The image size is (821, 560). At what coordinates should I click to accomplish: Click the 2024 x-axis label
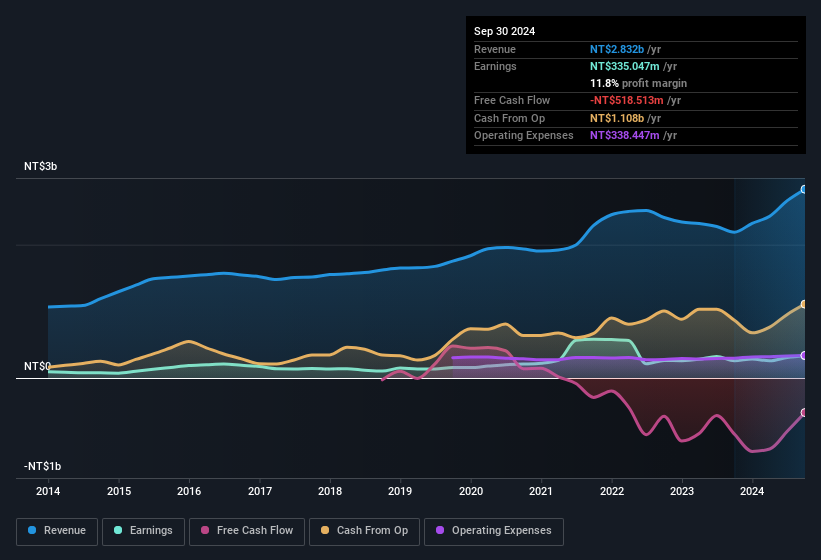point(752,491)
